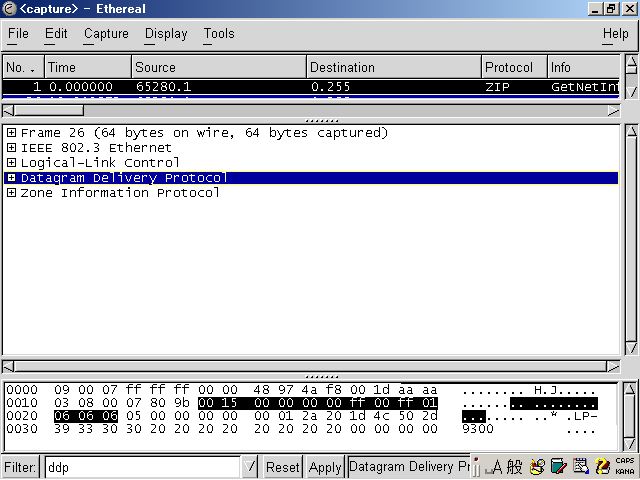Viewport: 640px width, 480px height.
Task: Click packet list horizontal scroll right arrow
Action: pos(613,111)
